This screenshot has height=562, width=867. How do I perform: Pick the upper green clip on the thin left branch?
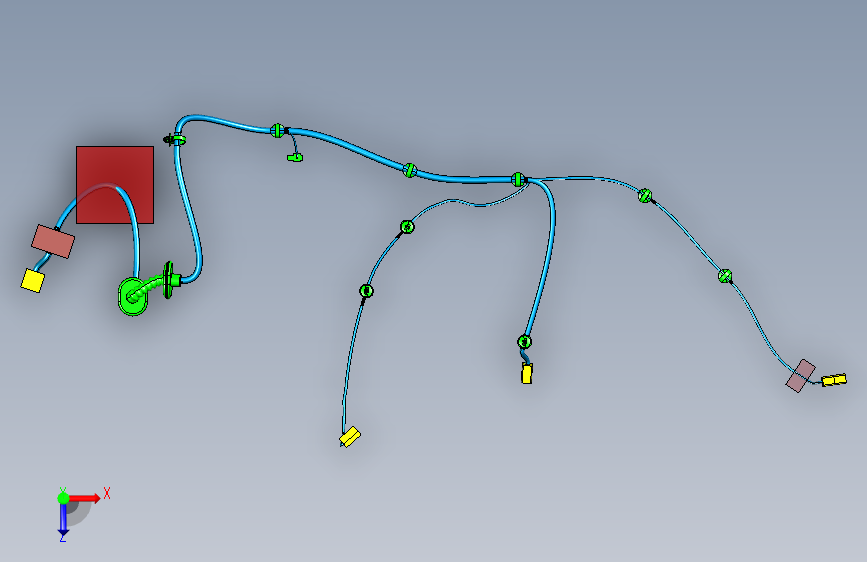pyautogui.click(x=407, y=226)
